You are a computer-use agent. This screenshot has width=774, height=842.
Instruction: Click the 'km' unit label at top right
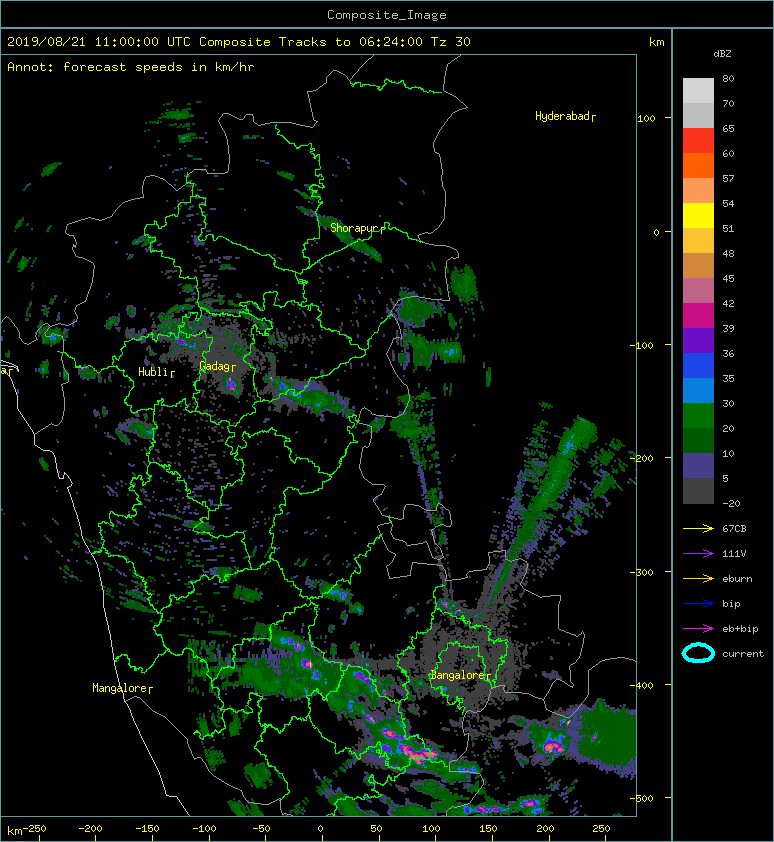point(656,42)
